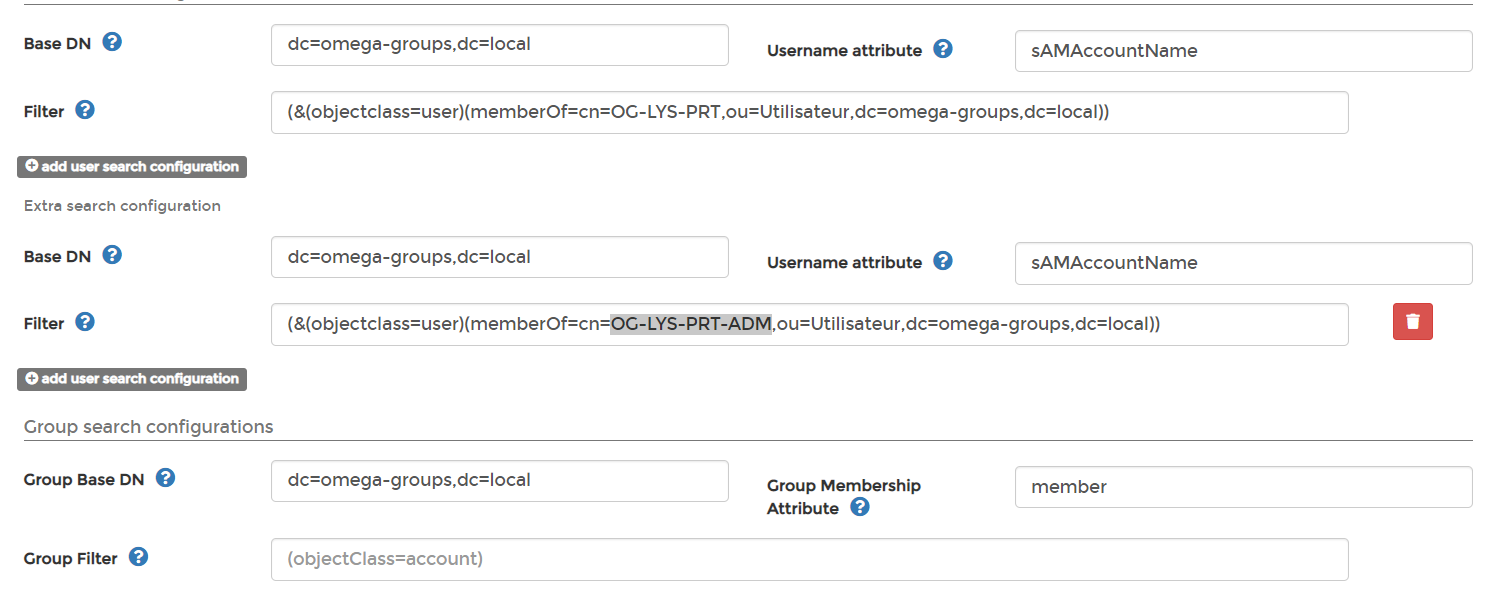Click the Filter help icon
This screenshot has width=1486, height=594.
pos(85,110)
